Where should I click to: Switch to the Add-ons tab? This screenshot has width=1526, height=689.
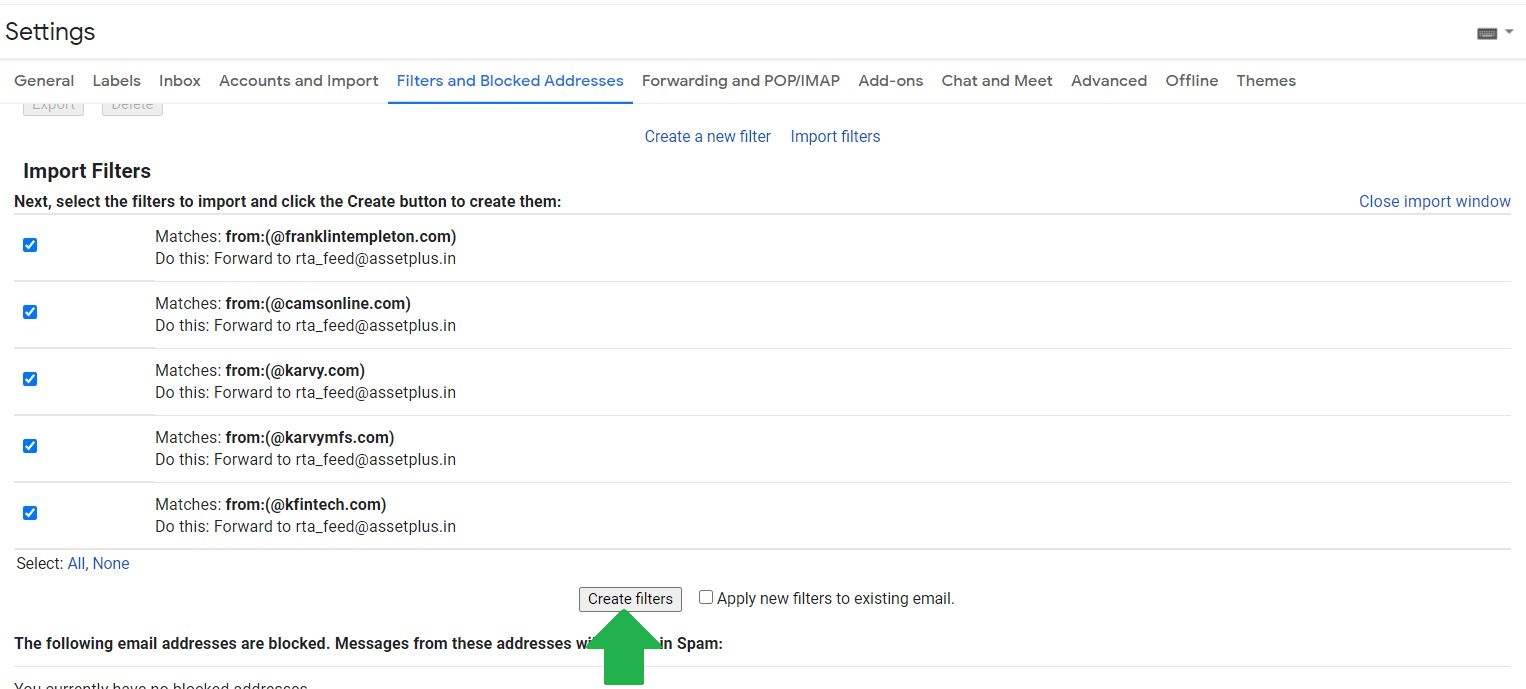point(891,81)
